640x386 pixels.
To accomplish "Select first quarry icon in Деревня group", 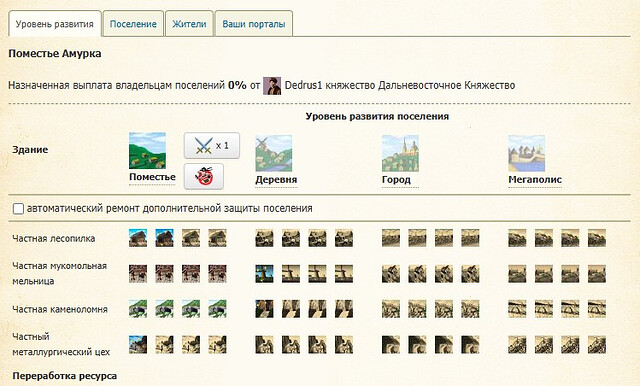I will point(264,309).
